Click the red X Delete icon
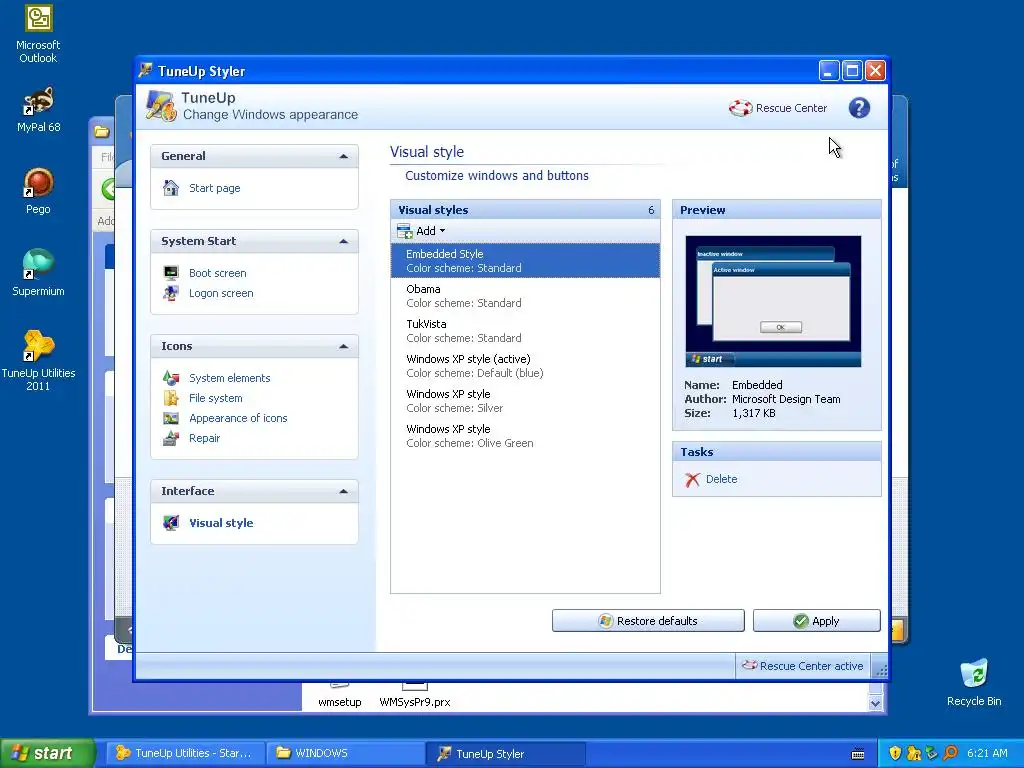Screen dimensions: 1024x768 (x=692, y=479)
